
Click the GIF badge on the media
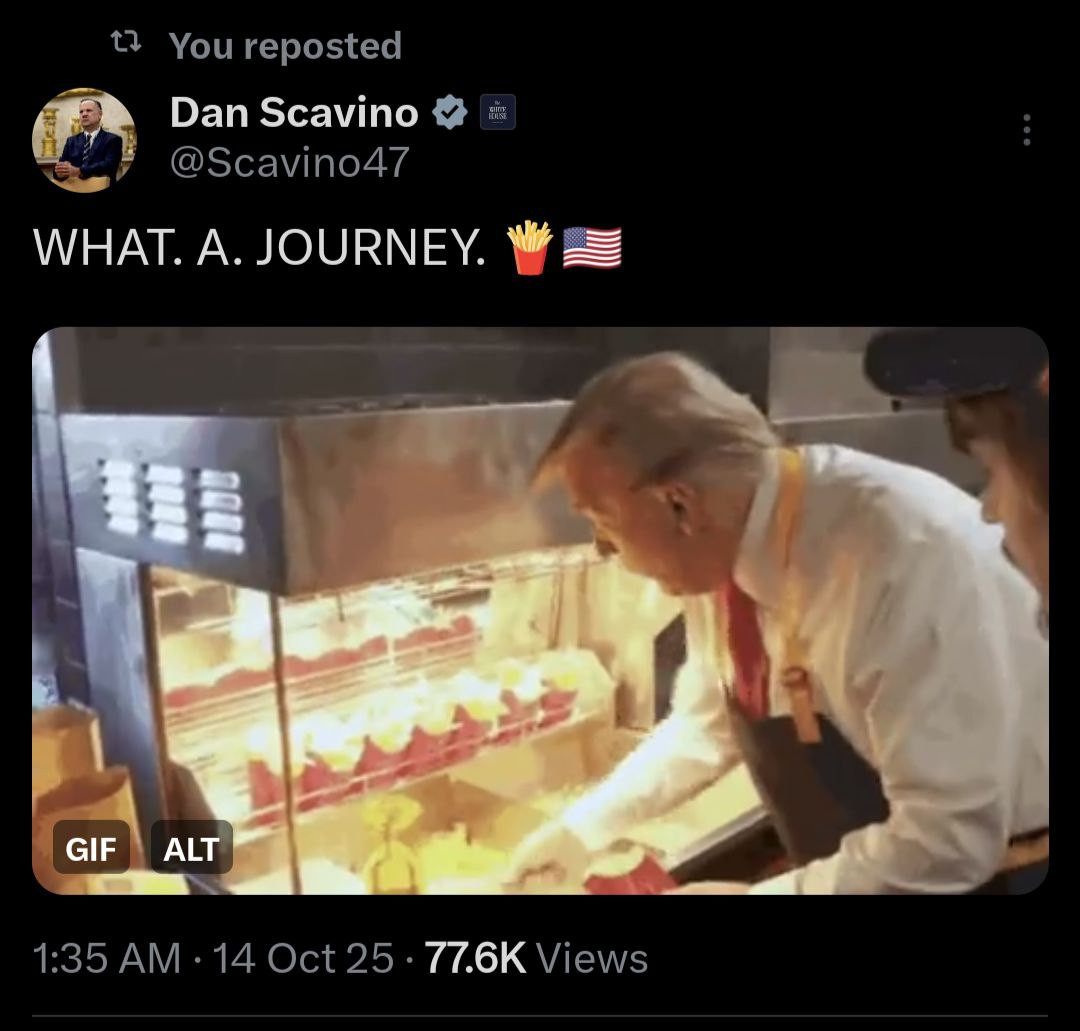[x=91, y=848]
